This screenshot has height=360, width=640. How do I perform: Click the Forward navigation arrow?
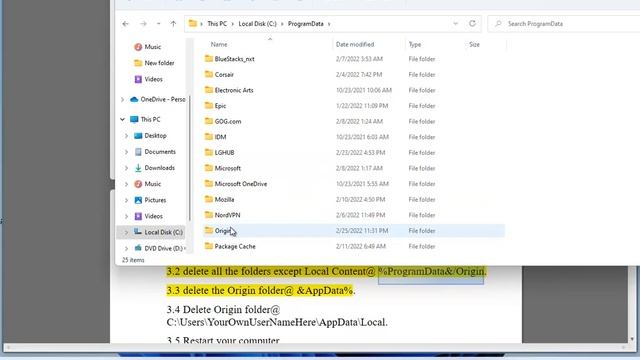pos(143,24)
